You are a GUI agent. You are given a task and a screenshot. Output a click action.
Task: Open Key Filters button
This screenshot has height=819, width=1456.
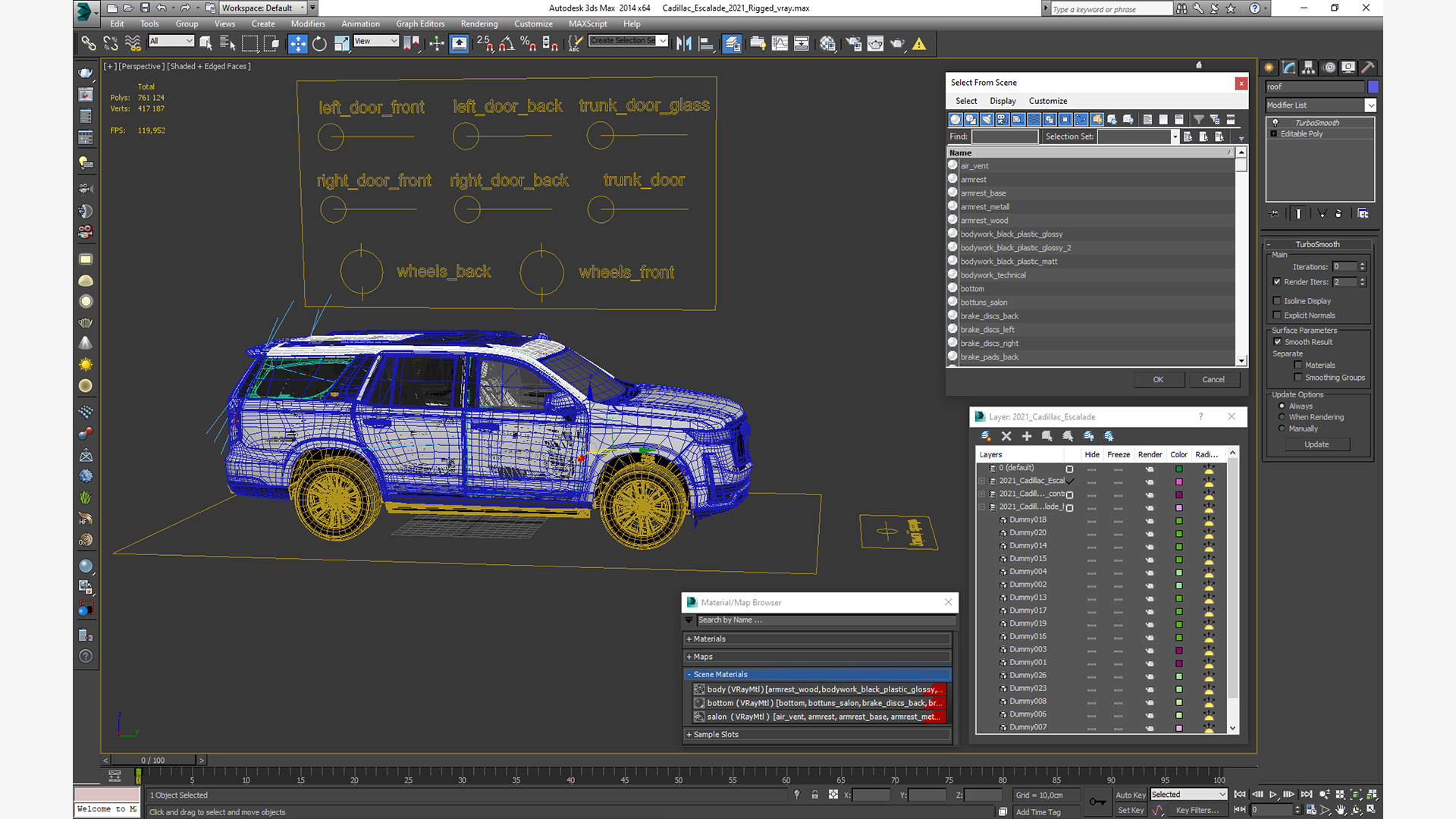1197,811
